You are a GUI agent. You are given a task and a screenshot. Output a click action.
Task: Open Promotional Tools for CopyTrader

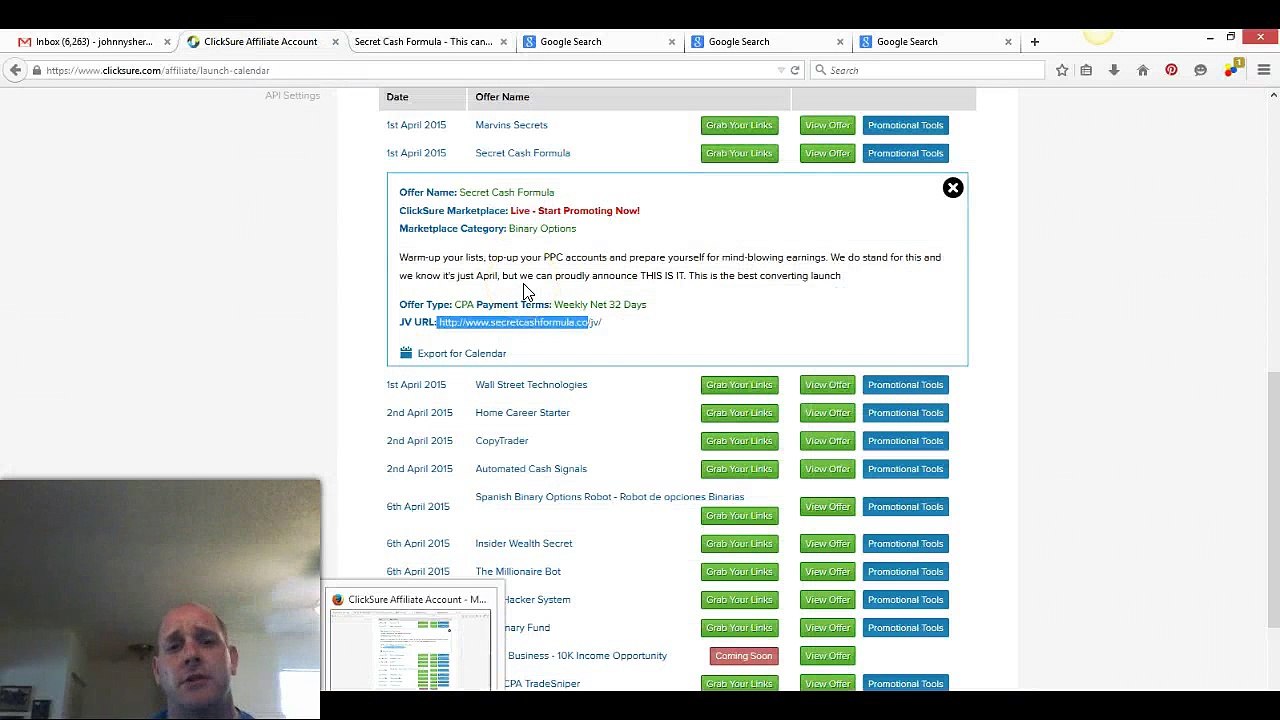pos(905,440)
